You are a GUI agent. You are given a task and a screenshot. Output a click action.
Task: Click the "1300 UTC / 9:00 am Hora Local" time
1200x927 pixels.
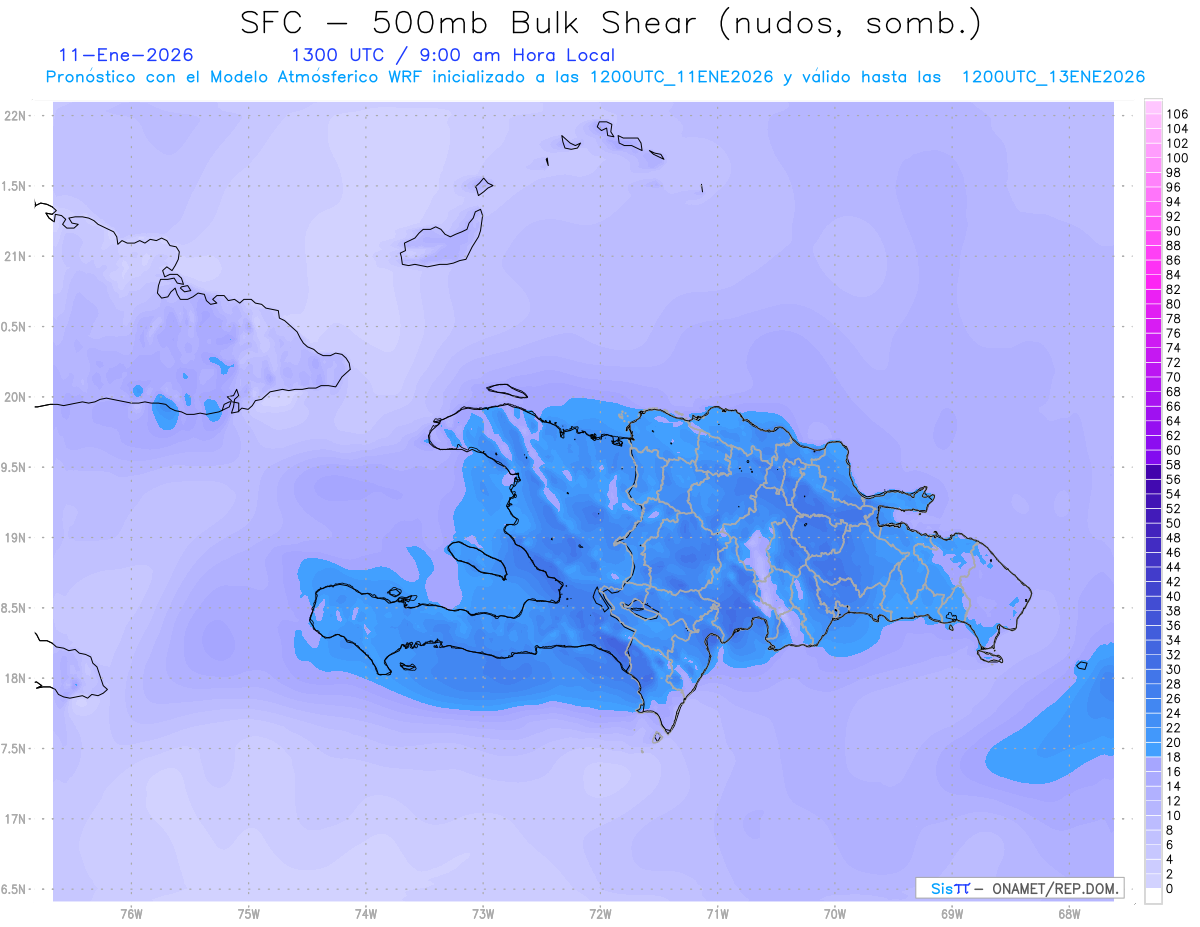pos(453,56)
